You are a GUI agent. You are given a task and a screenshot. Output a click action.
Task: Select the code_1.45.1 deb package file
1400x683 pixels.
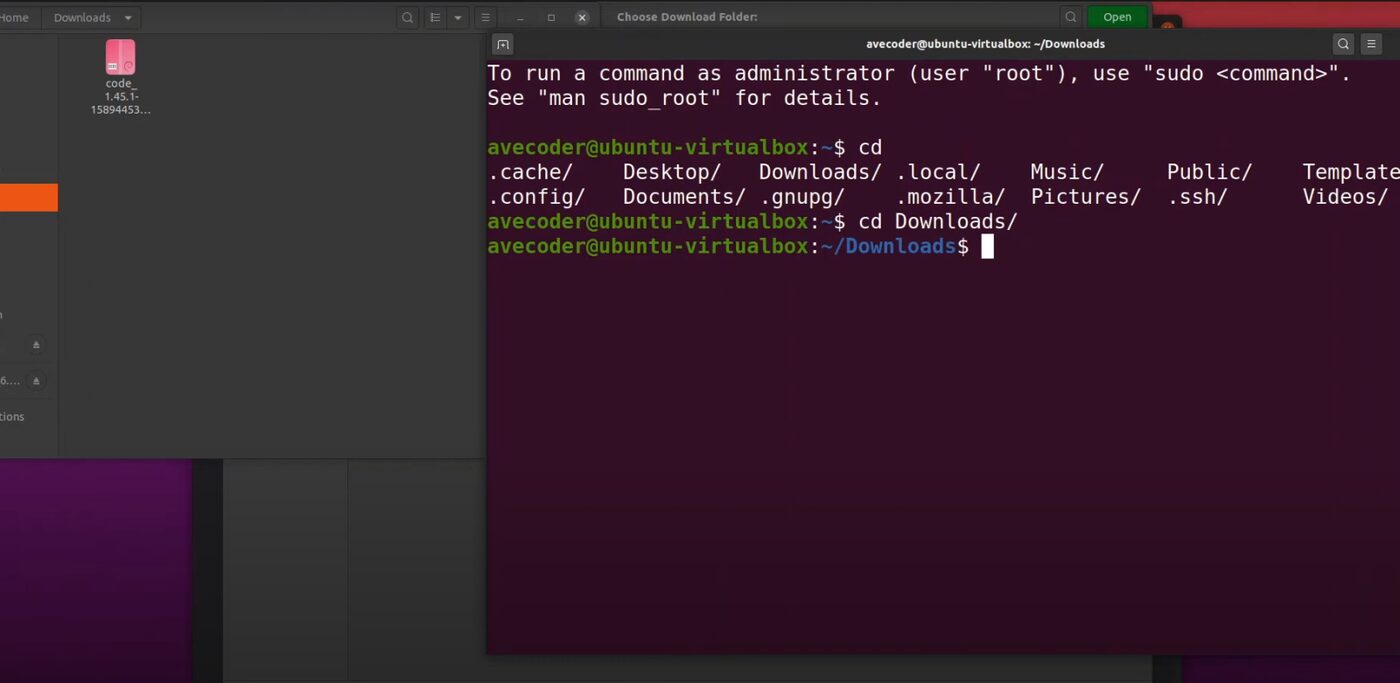[x=121, y=78]
